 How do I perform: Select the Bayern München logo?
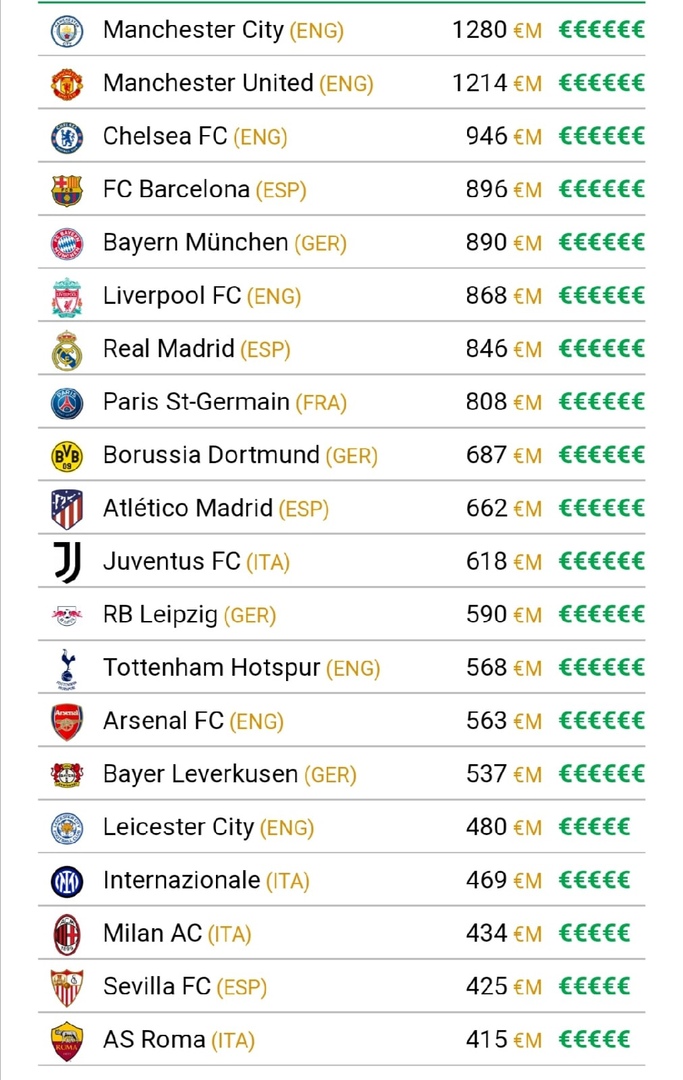tap(67, 243)
